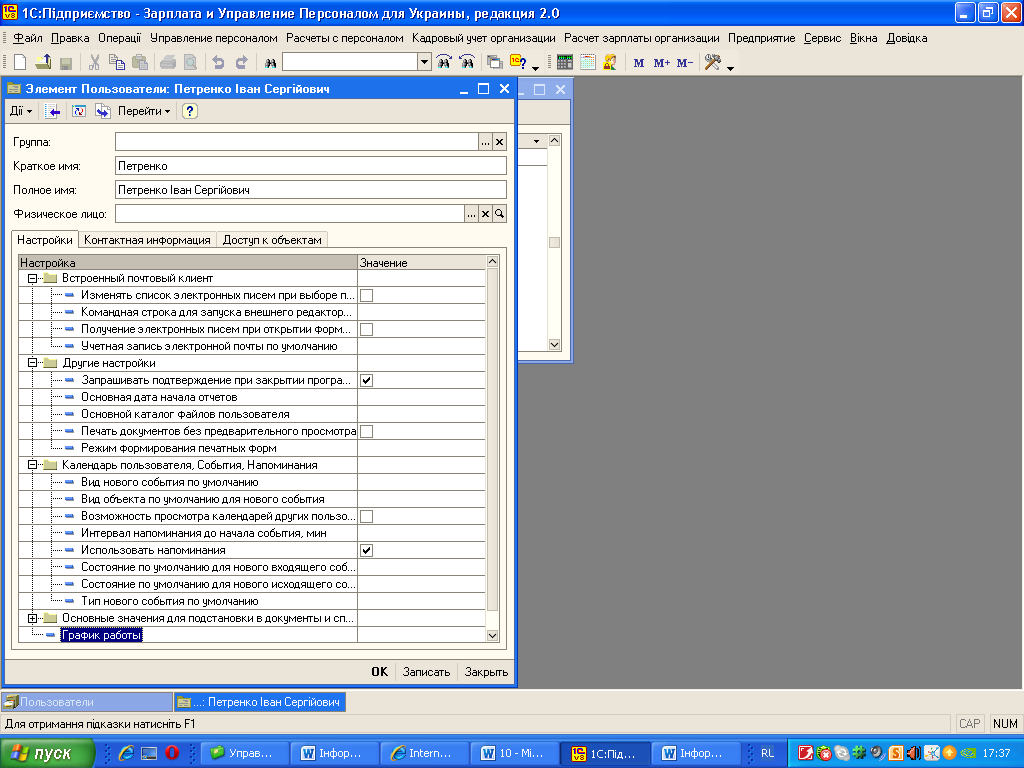Click the hammer and wrench tools icon
1024x768 pixels.
coord(712,62)
